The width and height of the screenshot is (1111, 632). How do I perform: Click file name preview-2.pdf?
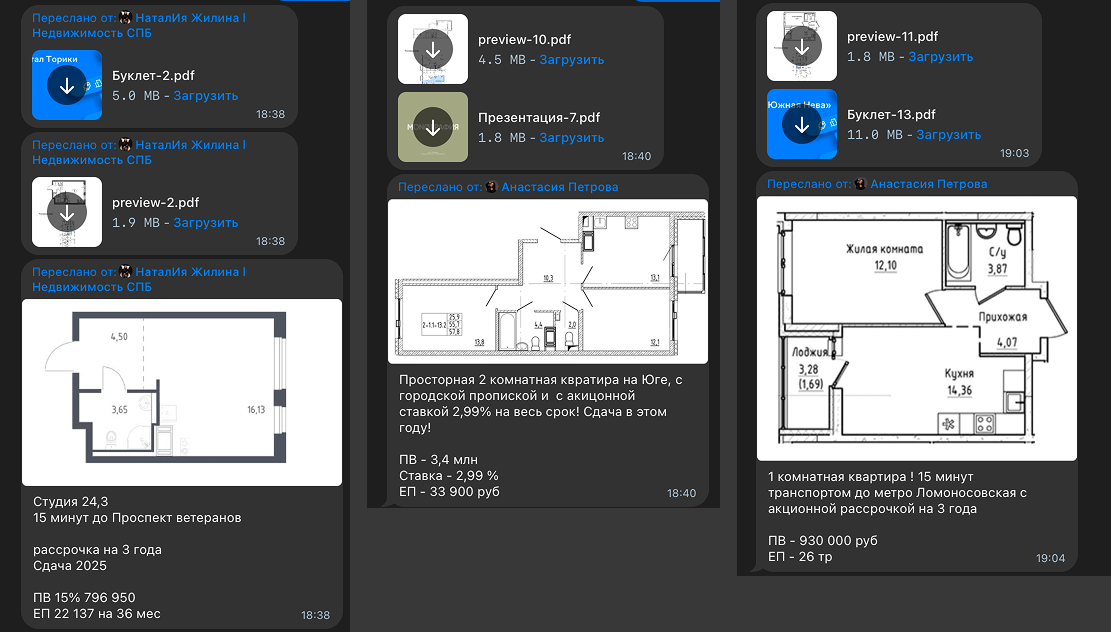pos(155,203)
